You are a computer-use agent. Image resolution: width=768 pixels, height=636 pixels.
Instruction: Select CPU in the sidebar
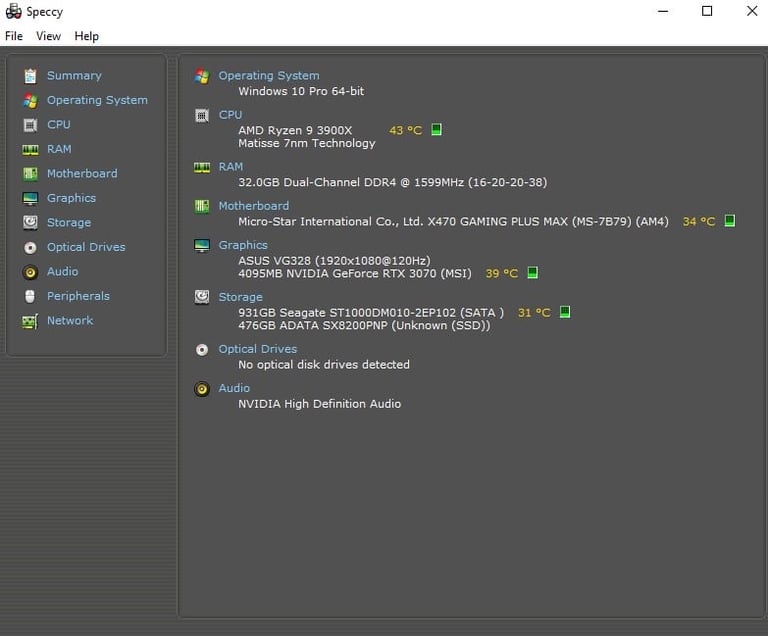tap(59, 124)
